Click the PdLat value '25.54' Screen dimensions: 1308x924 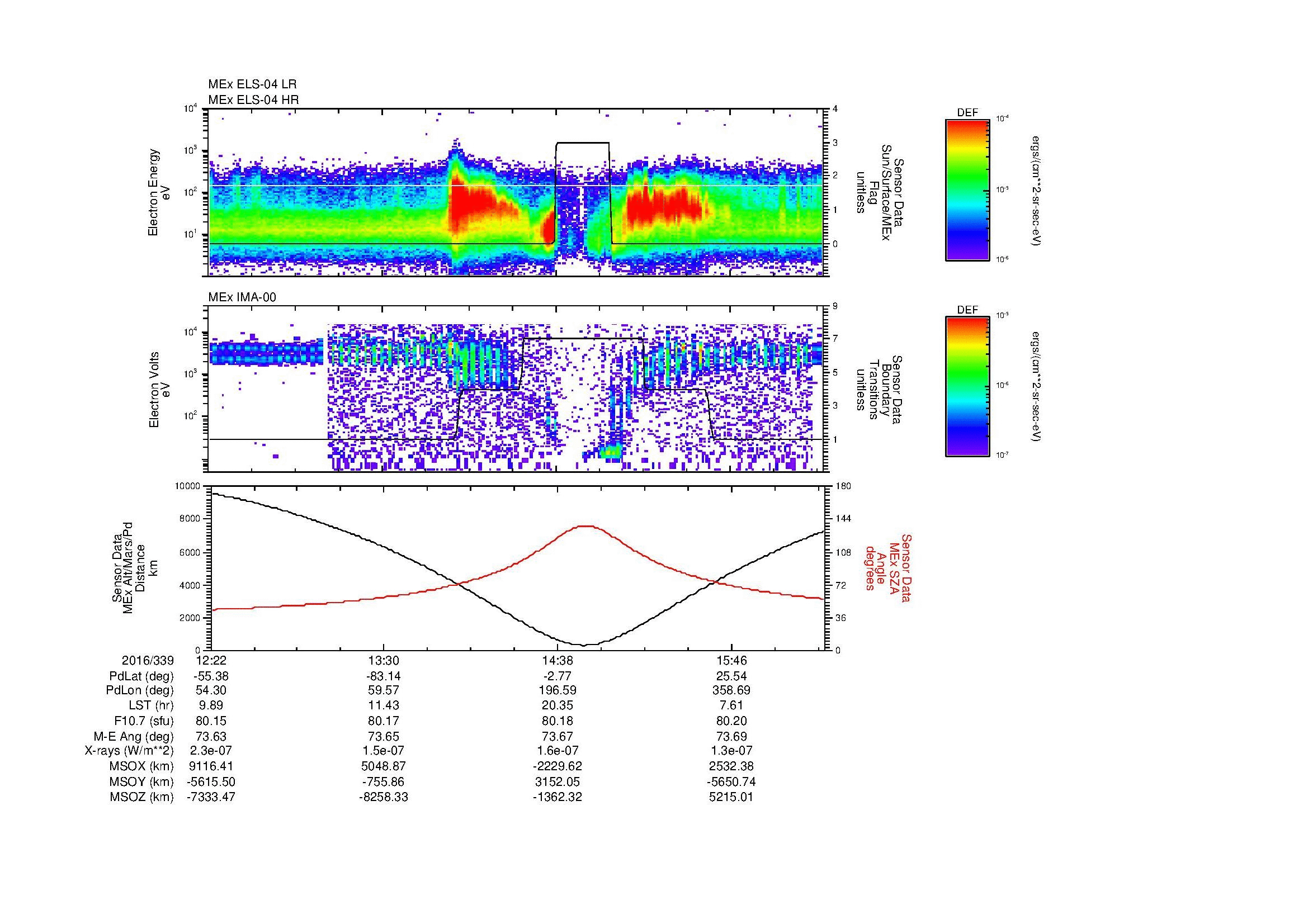(x=731, y=676)
